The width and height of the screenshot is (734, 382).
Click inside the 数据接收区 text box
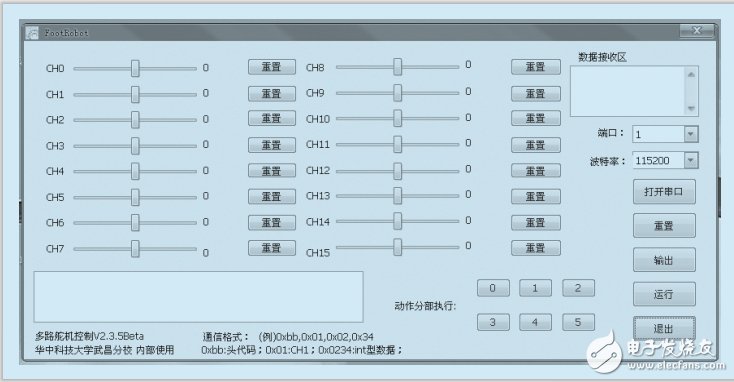click(x=628, y=91)
